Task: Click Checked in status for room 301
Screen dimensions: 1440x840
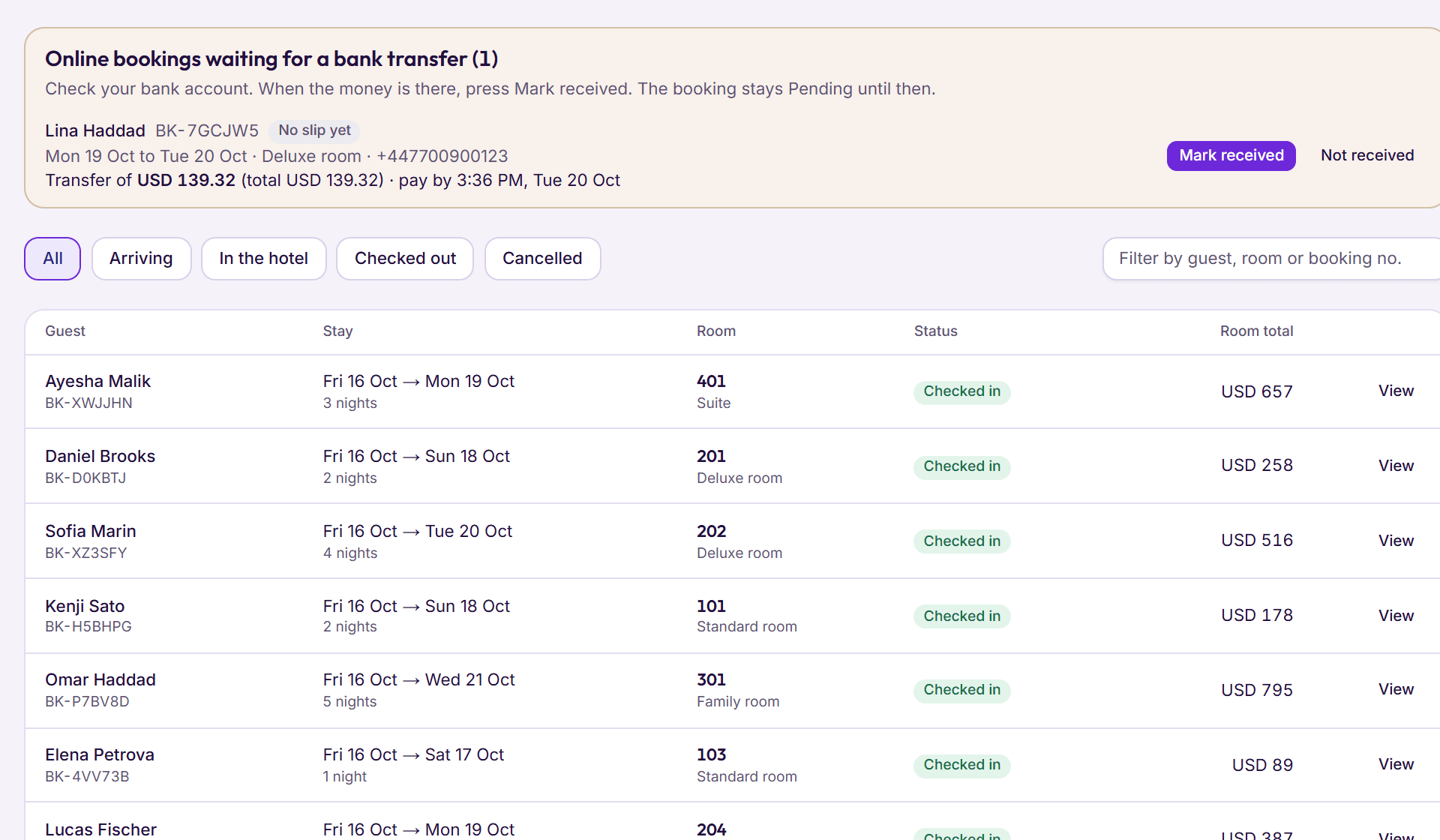Action: click(x=961, y=690)
